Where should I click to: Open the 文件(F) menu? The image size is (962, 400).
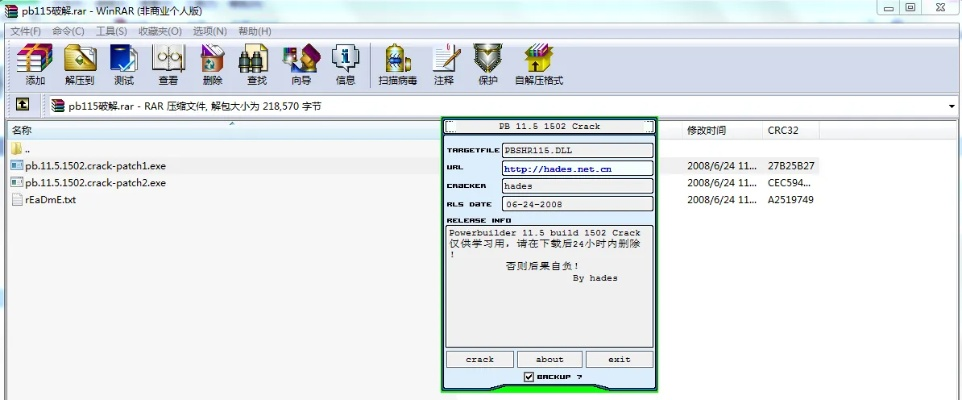25,31
